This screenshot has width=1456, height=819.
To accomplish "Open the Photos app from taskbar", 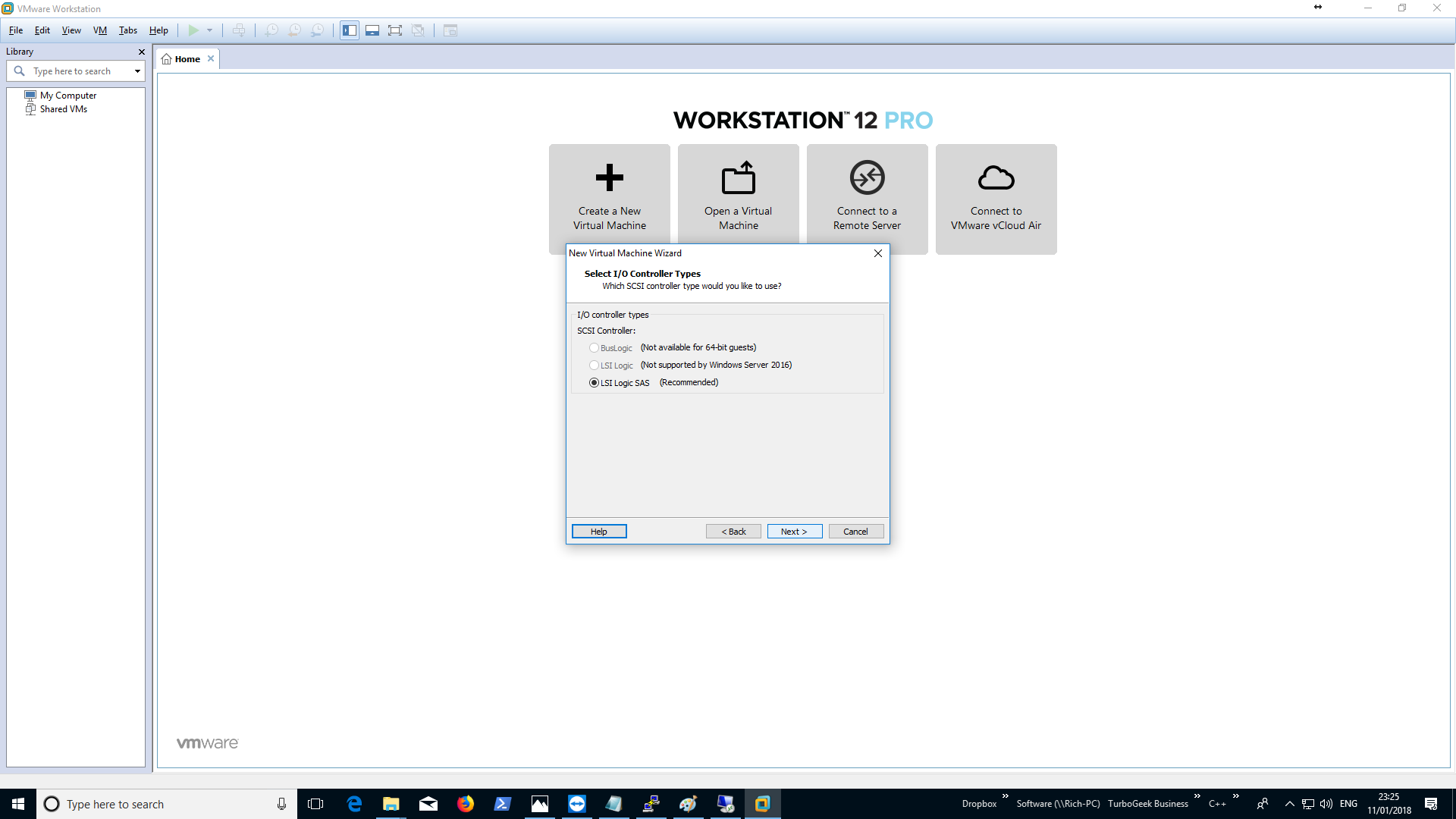I will (x=540, y=804).
